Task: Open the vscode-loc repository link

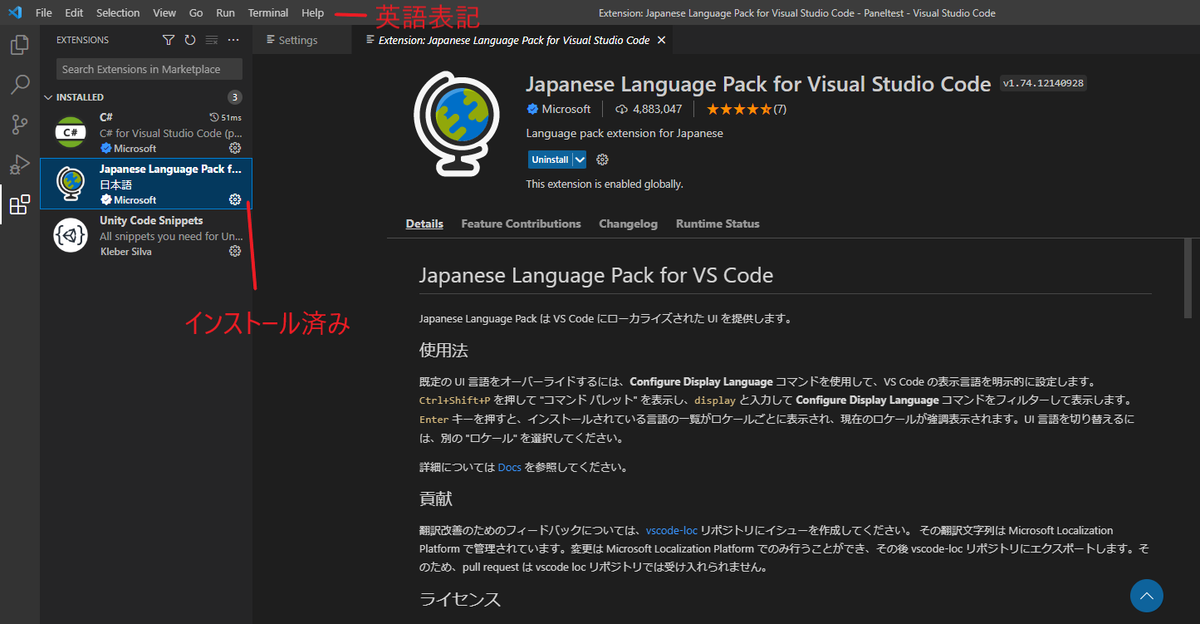Action: click(x=671, y=530)
